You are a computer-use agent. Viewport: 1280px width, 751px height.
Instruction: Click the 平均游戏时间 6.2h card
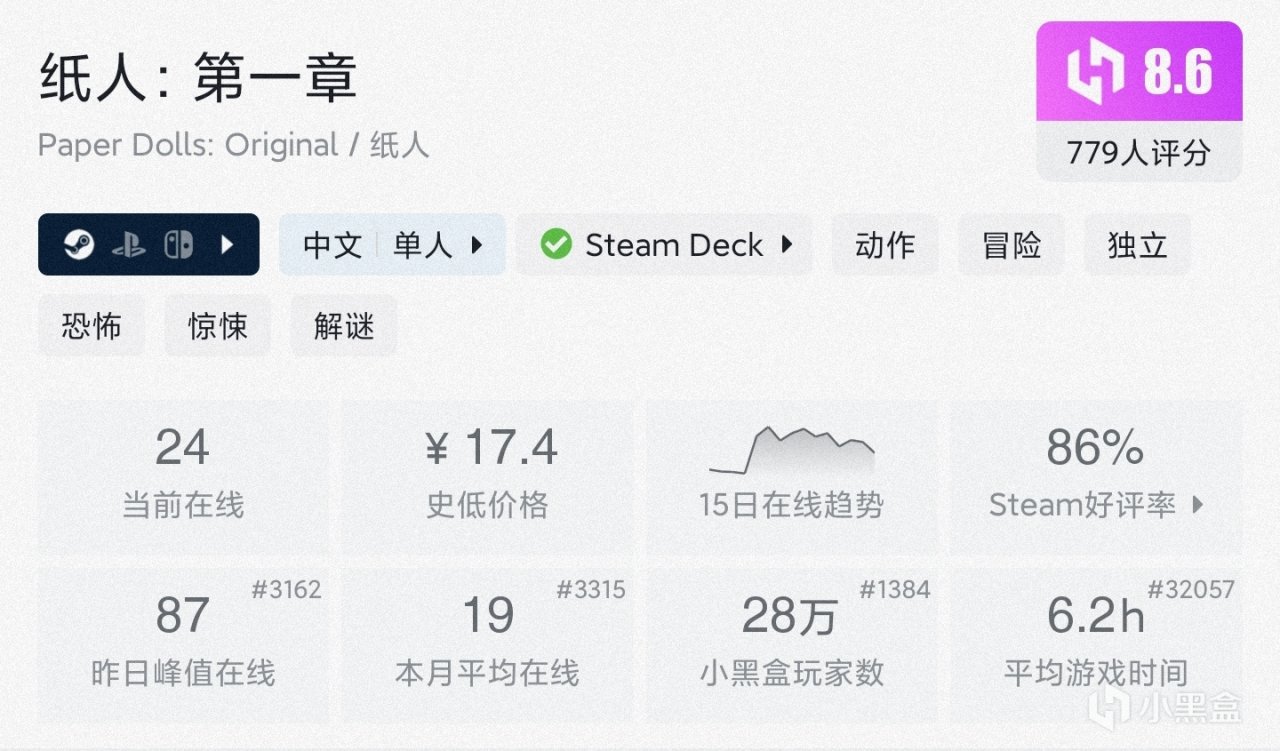(1096, 644)
